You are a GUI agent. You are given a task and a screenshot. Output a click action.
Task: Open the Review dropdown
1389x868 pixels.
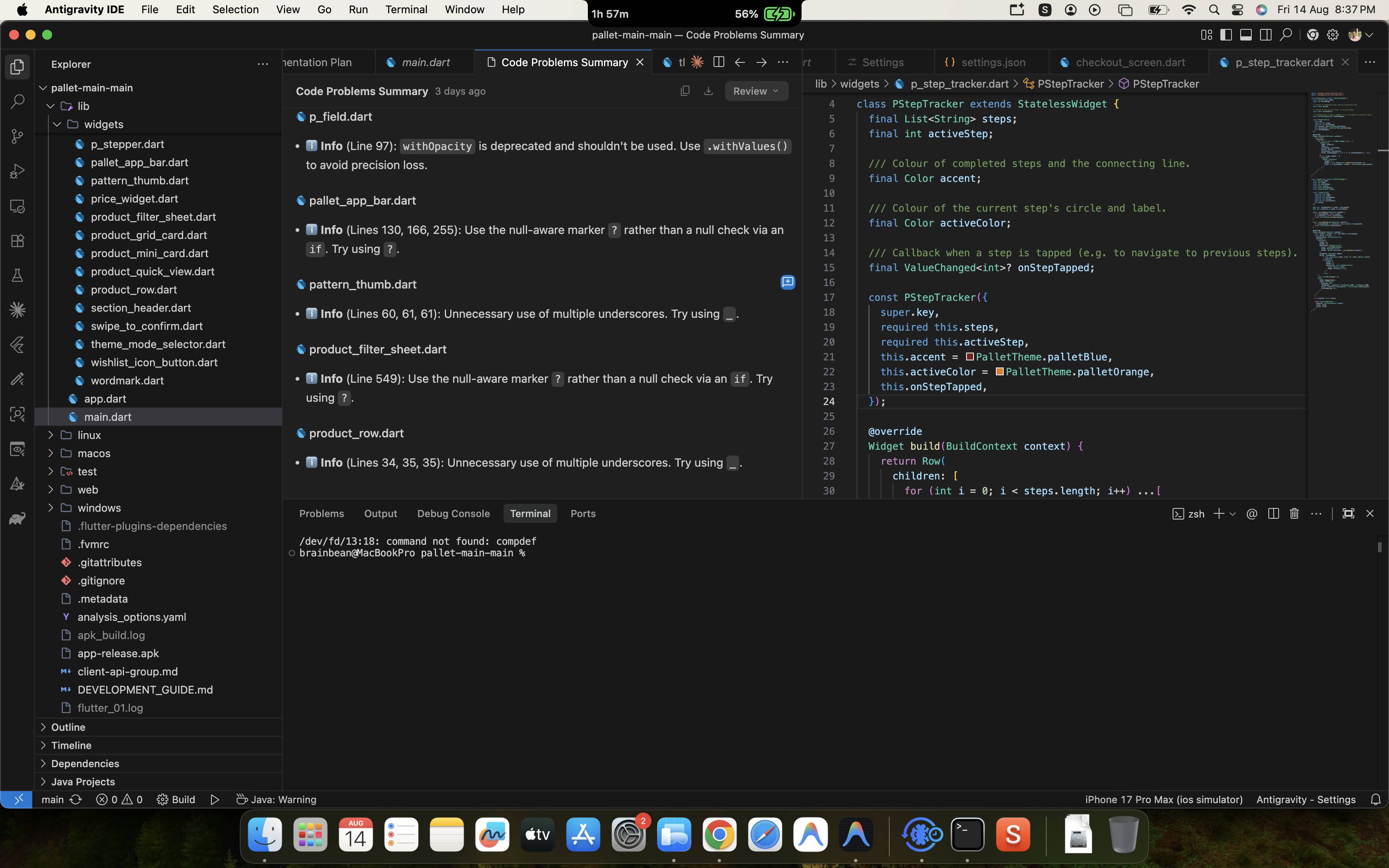(x=756, y=91)
